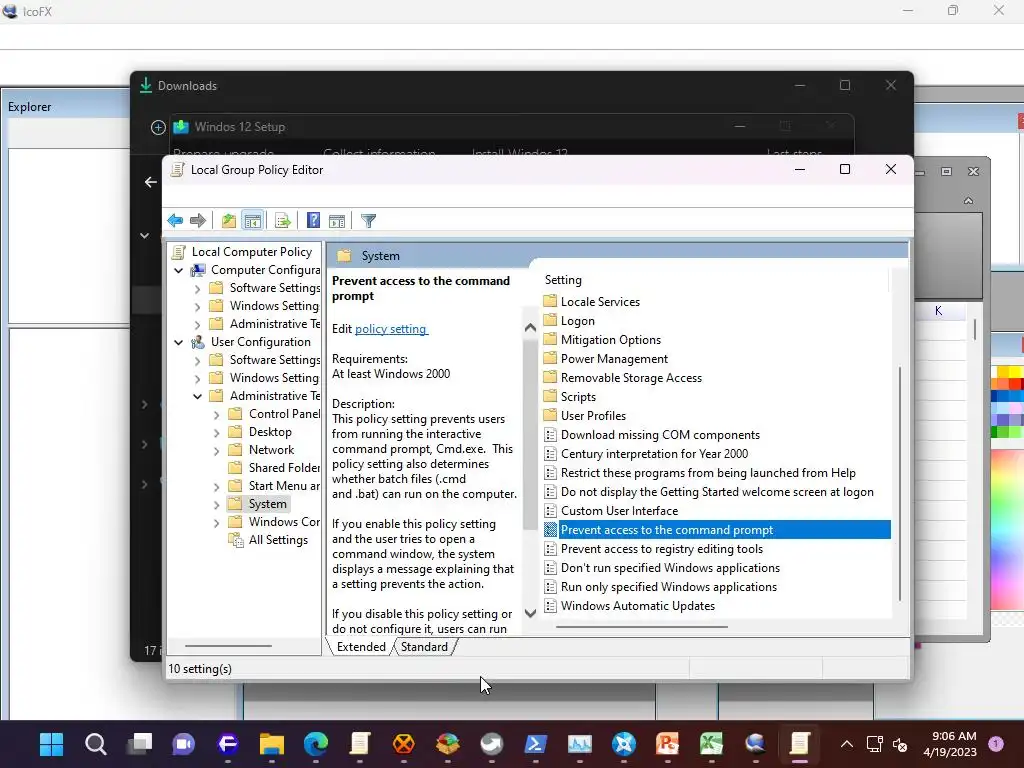Select Windows Automatic Updates setting

[x=637, y=606]
